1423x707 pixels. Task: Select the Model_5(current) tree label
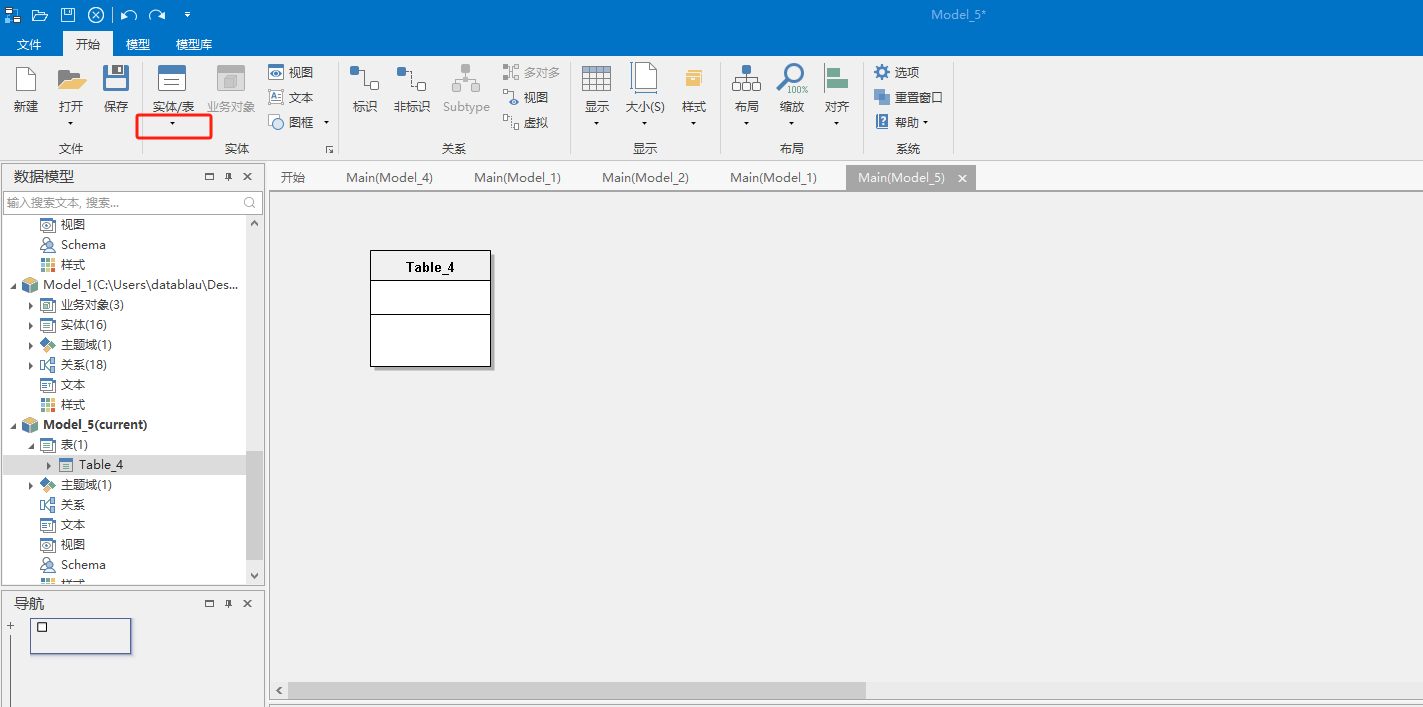click(95, 425)
